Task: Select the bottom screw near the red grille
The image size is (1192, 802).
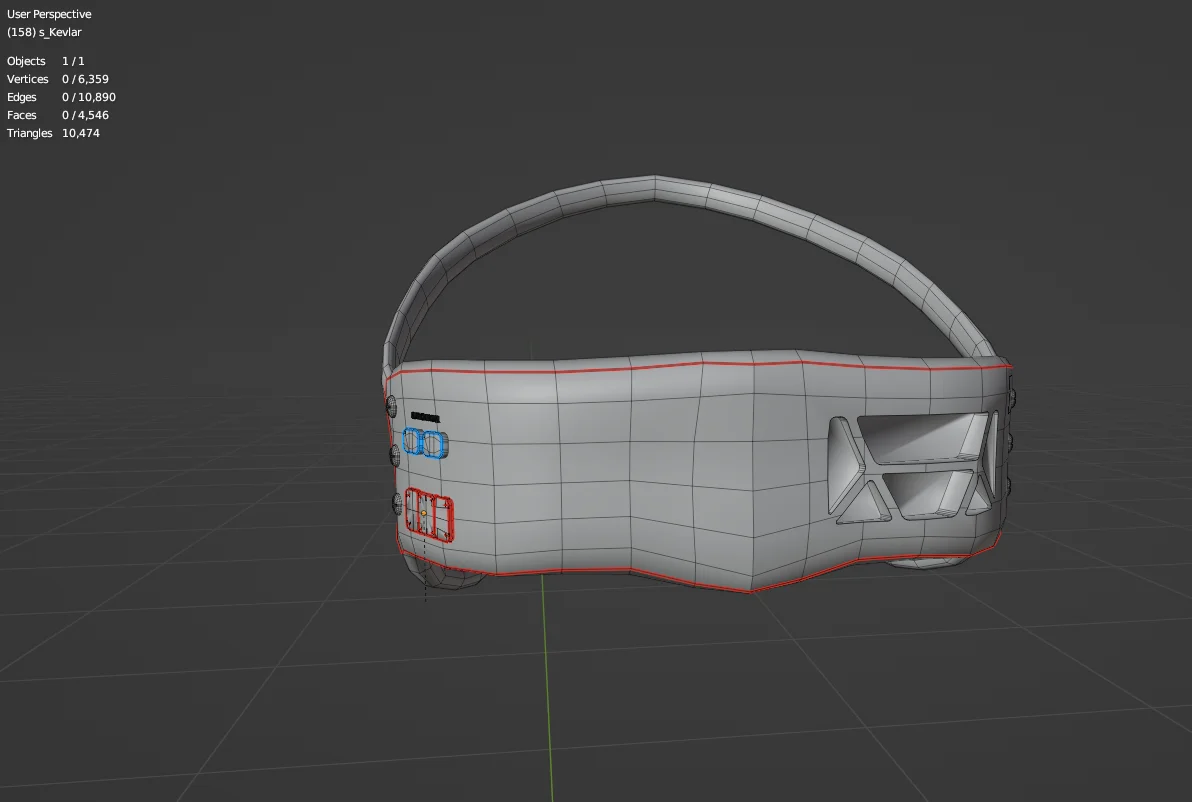Action: tap(397, 503)
